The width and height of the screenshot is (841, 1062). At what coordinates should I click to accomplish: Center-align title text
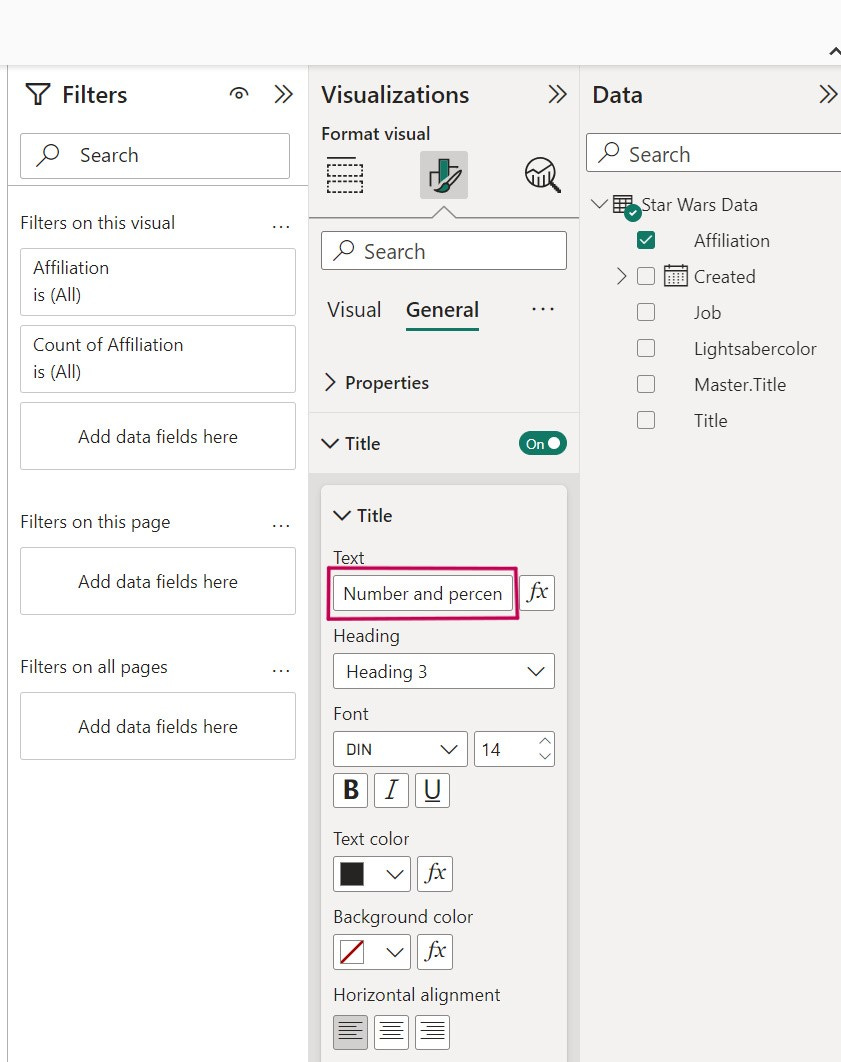click(x=391, y=1032)
